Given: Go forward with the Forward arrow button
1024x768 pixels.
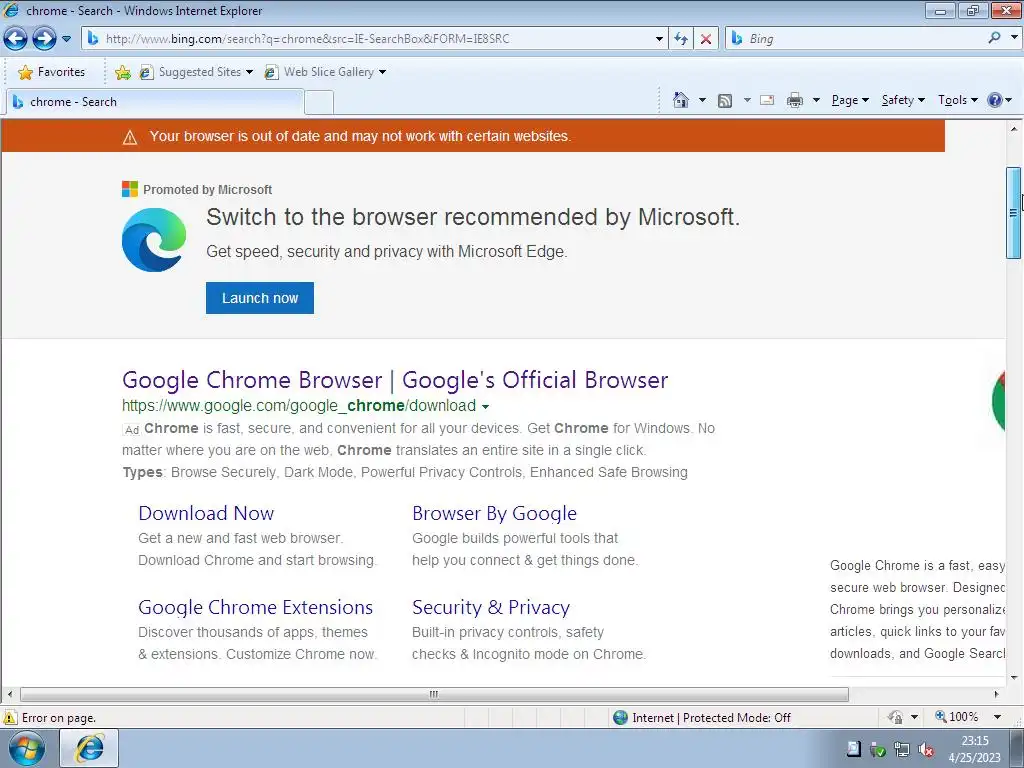Looking at the screenshot, I should click(x=44, y=39).
